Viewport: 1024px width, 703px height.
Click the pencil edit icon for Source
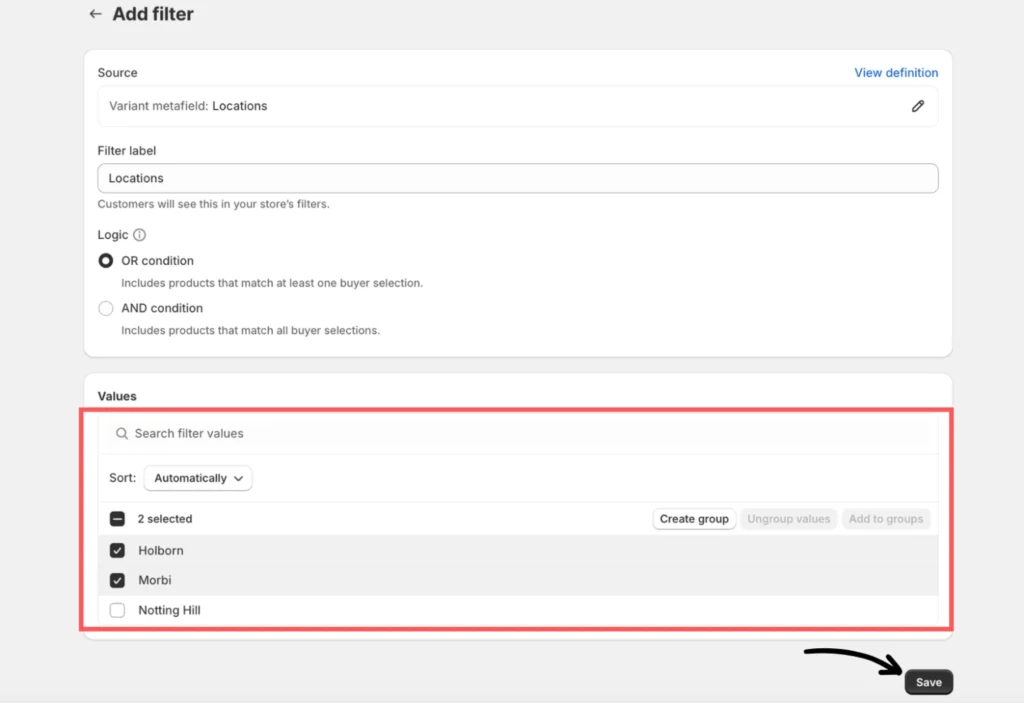click(917, 106)
